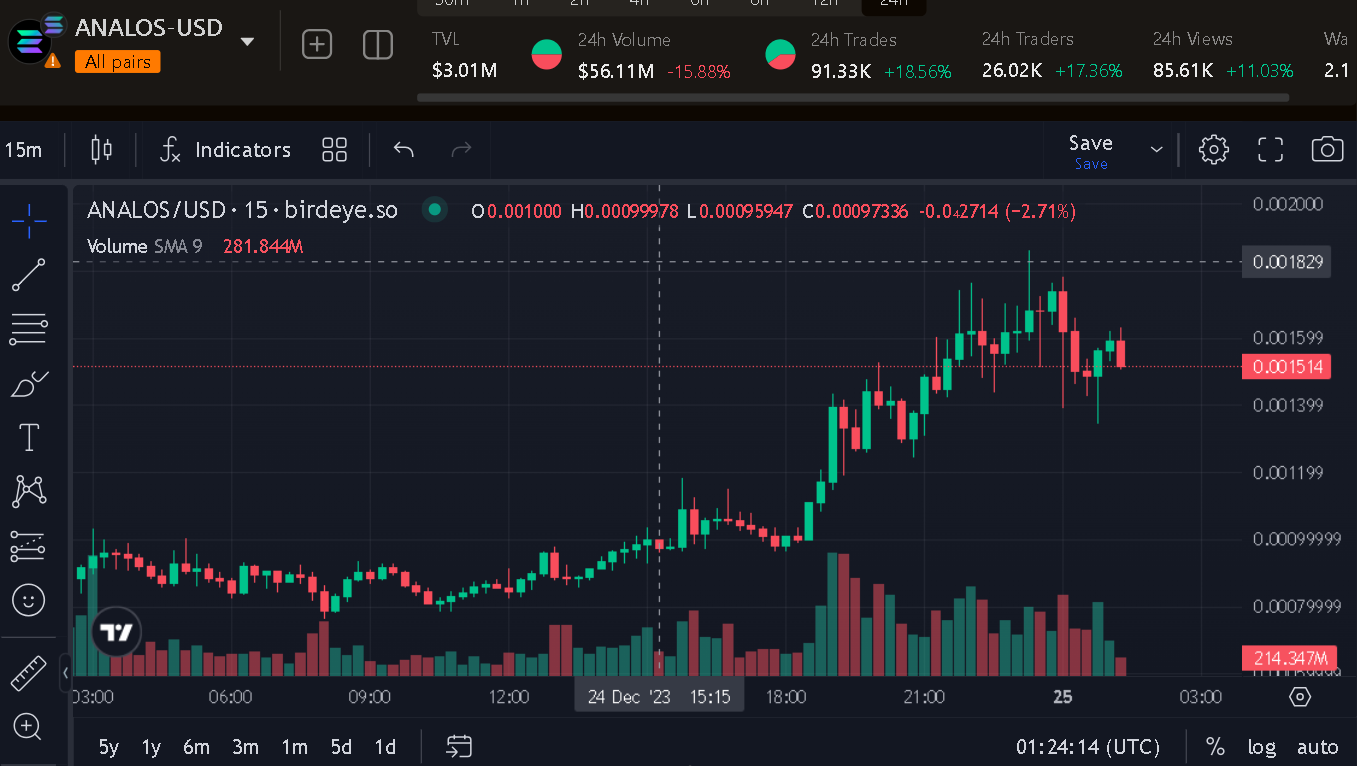Open the measure ruler tool
The image size is (1357, 766).
29,673
